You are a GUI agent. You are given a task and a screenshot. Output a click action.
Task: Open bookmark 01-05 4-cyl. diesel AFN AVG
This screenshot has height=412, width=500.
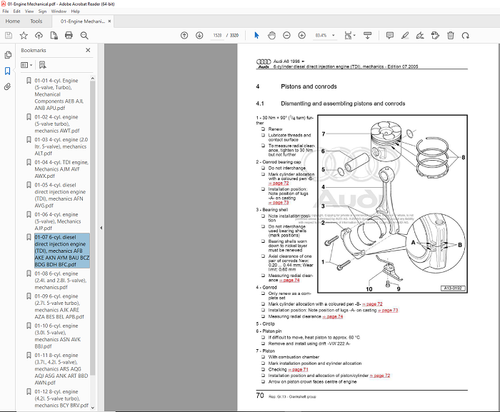pyautogui.click(x=60, y=195)
